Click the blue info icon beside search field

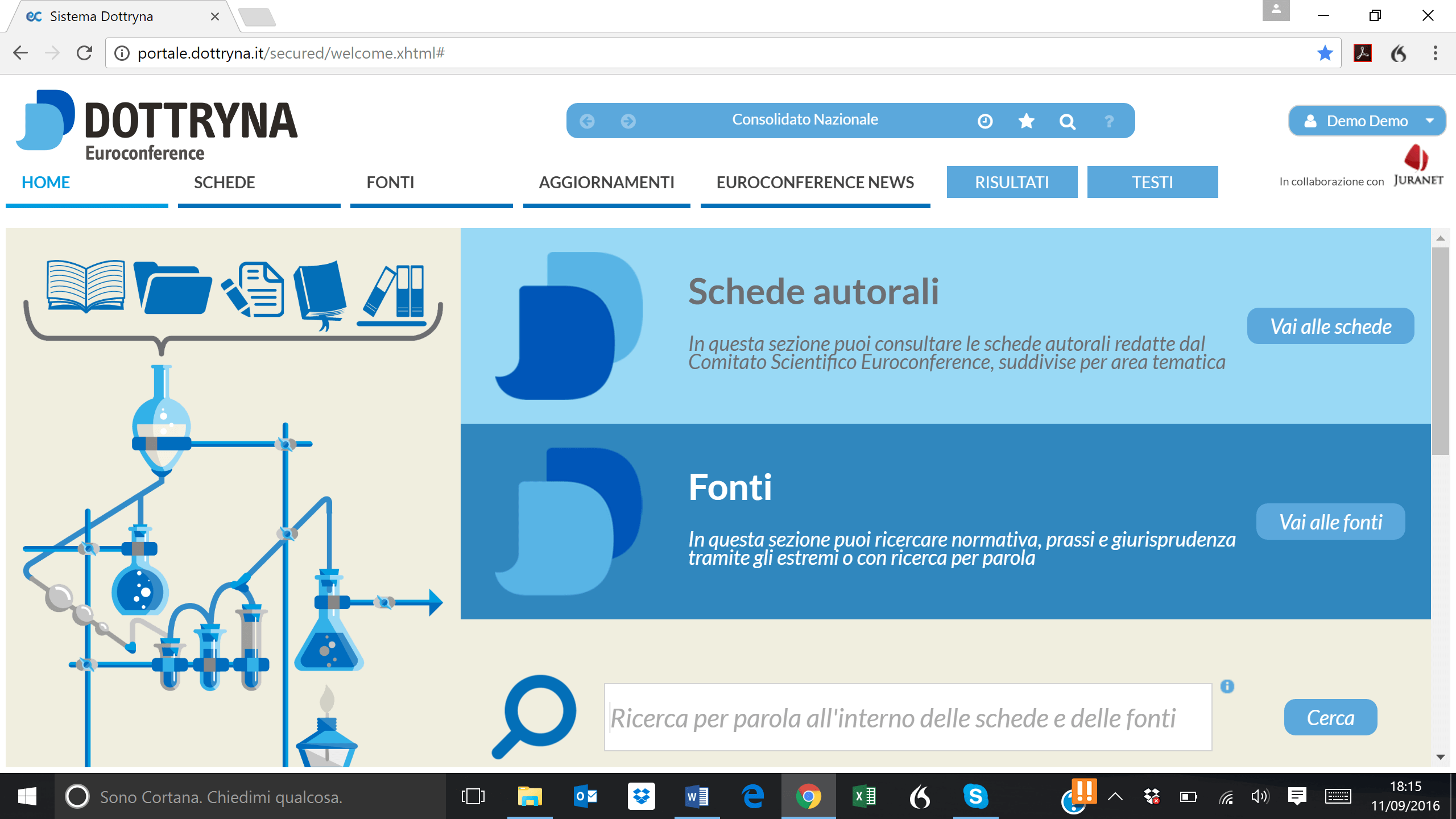point(1227,686)
